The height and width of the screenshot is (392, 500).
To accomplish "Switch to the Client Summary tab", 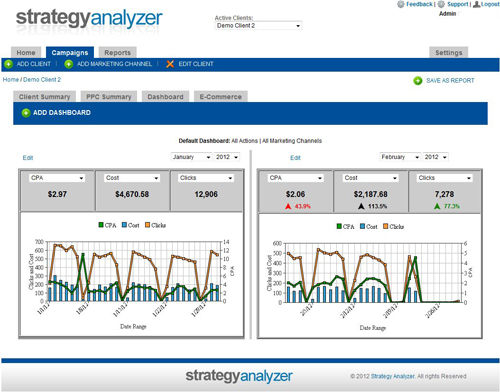I will point(44,97).
